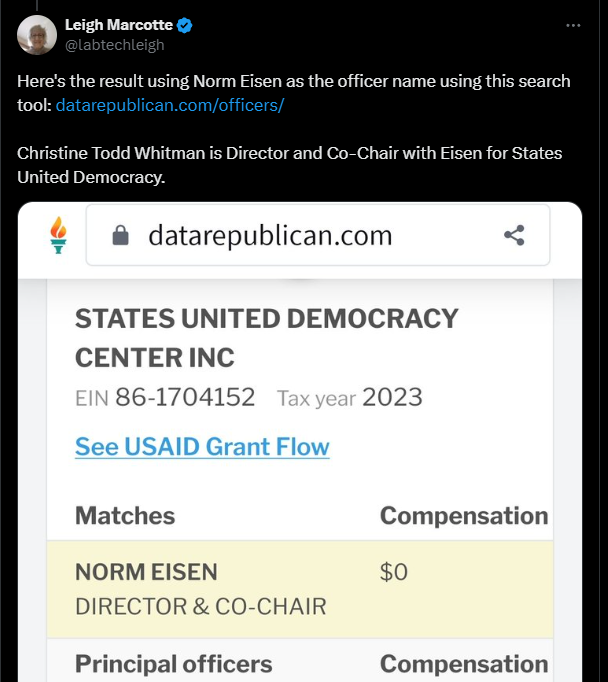Click the share icon in address bar

tap(514, 235)
